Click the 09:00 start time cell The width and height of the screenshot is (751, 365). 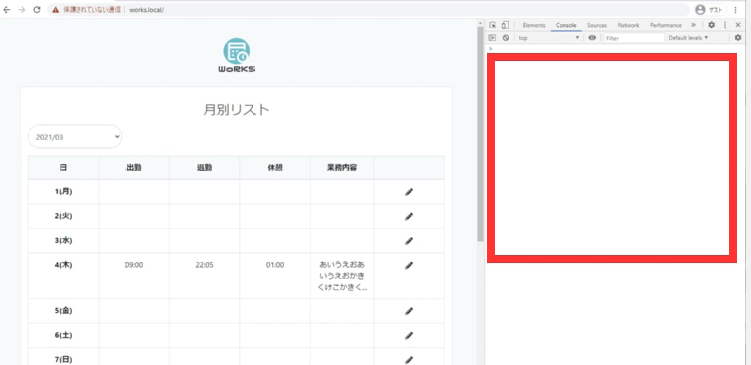click(134, 276)
